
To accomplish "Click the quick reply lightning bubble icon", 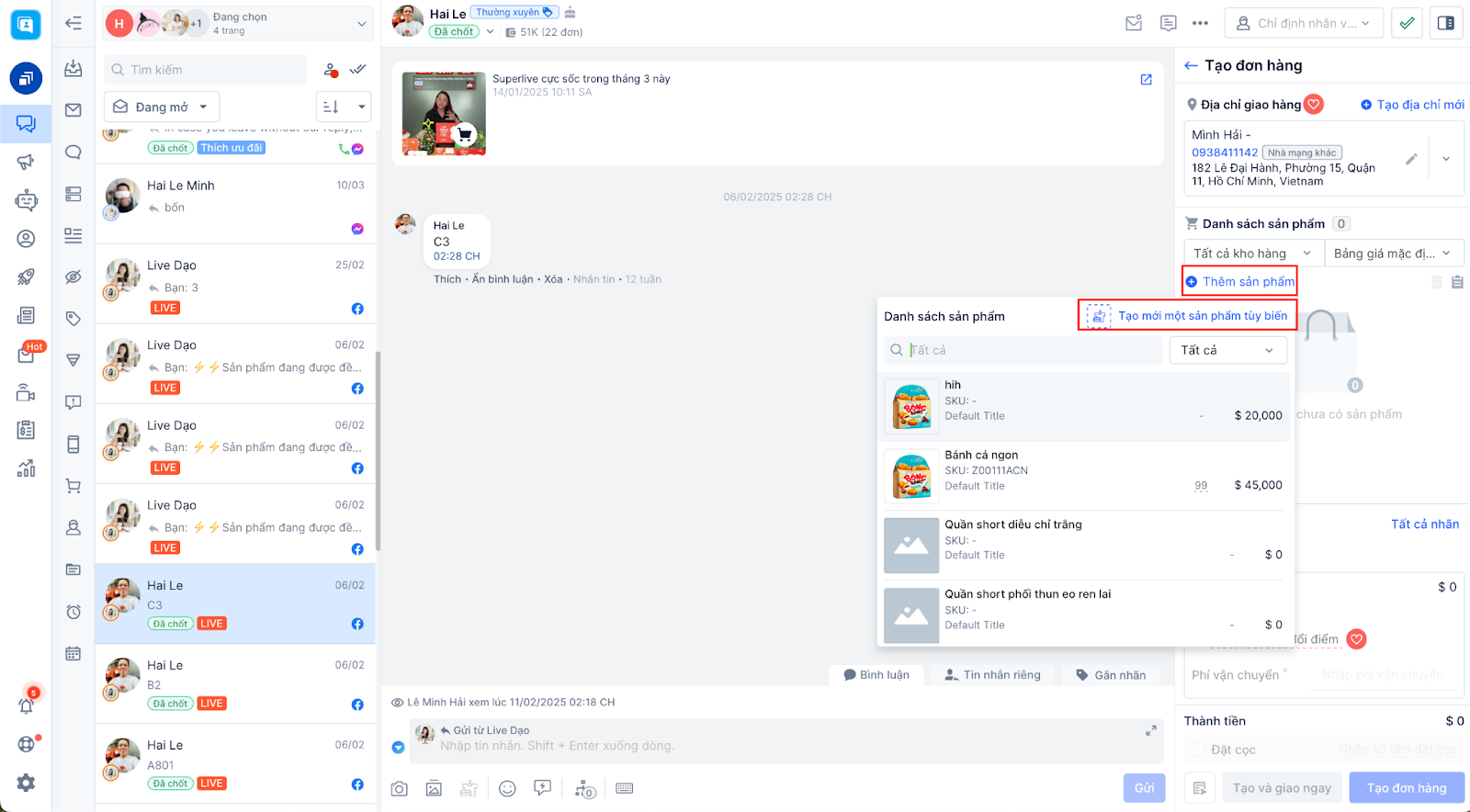I will 543,788.
